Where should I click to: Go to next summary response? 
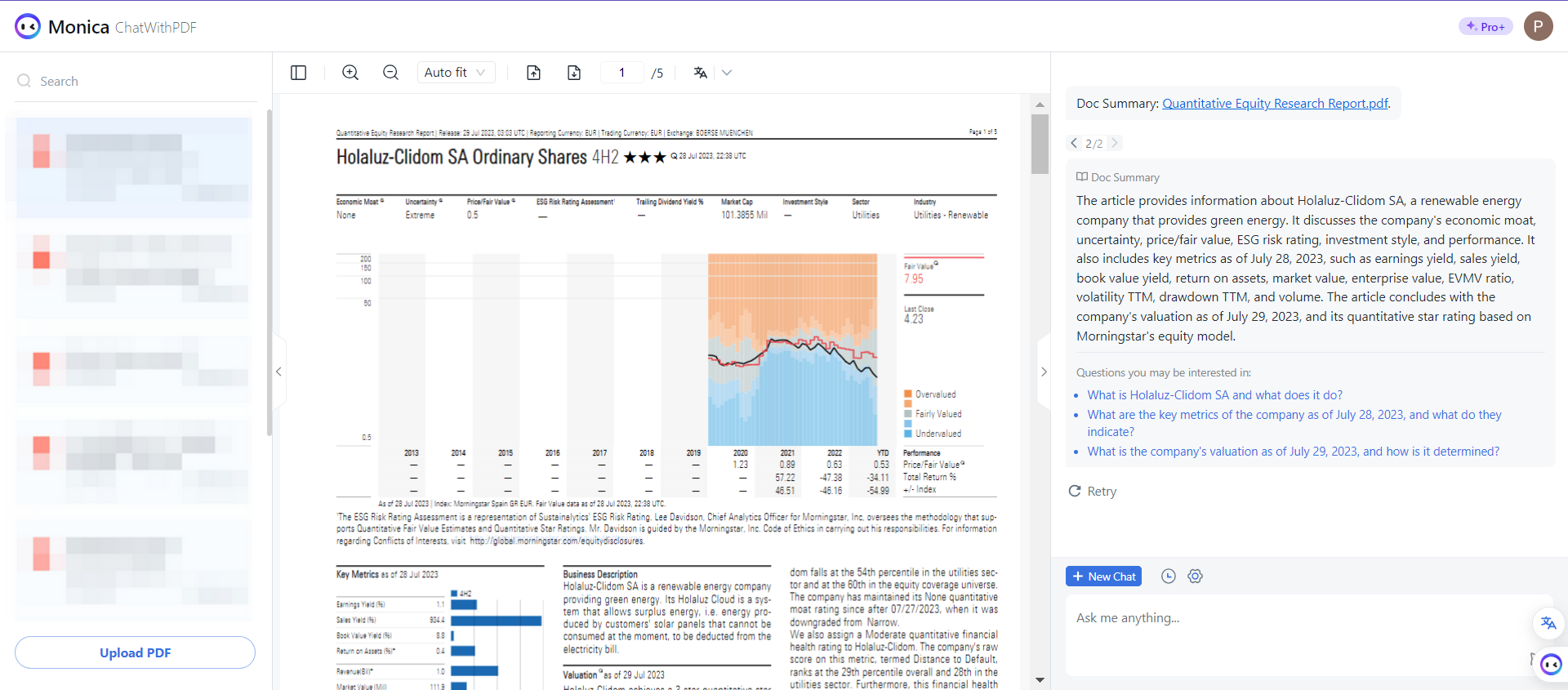[1114, 143]
